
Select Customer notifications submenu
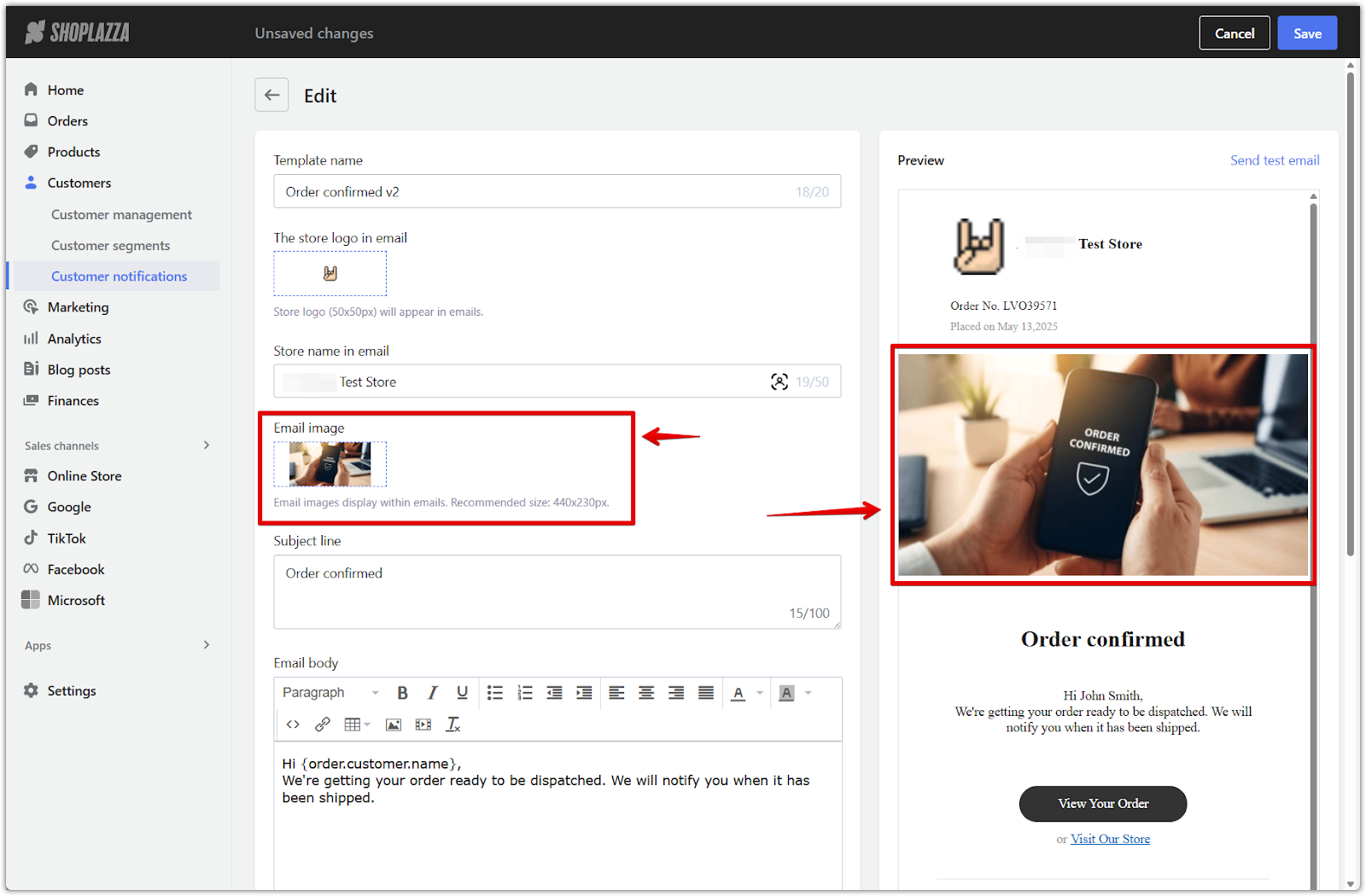(119, 276)
